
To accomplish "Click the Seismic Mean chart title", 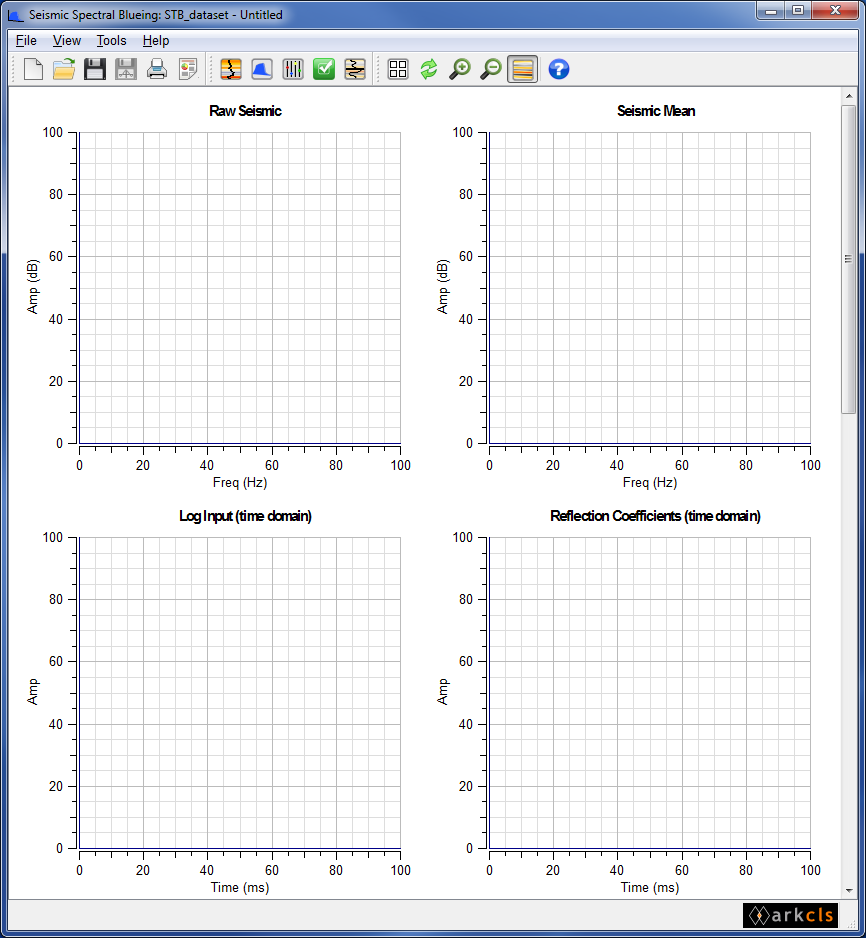I will point(656,111).
